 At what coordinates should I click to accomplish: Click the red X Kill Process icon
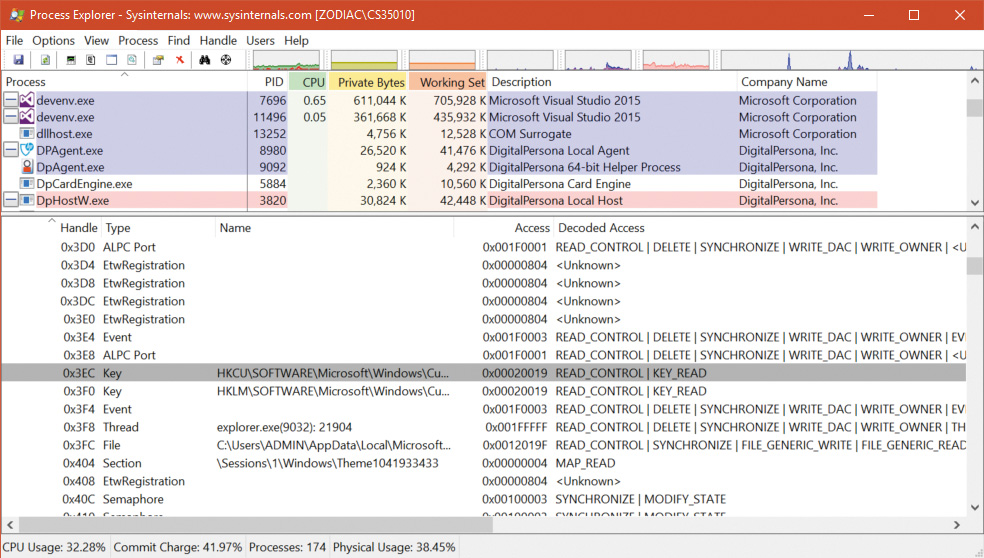[180, 60]
